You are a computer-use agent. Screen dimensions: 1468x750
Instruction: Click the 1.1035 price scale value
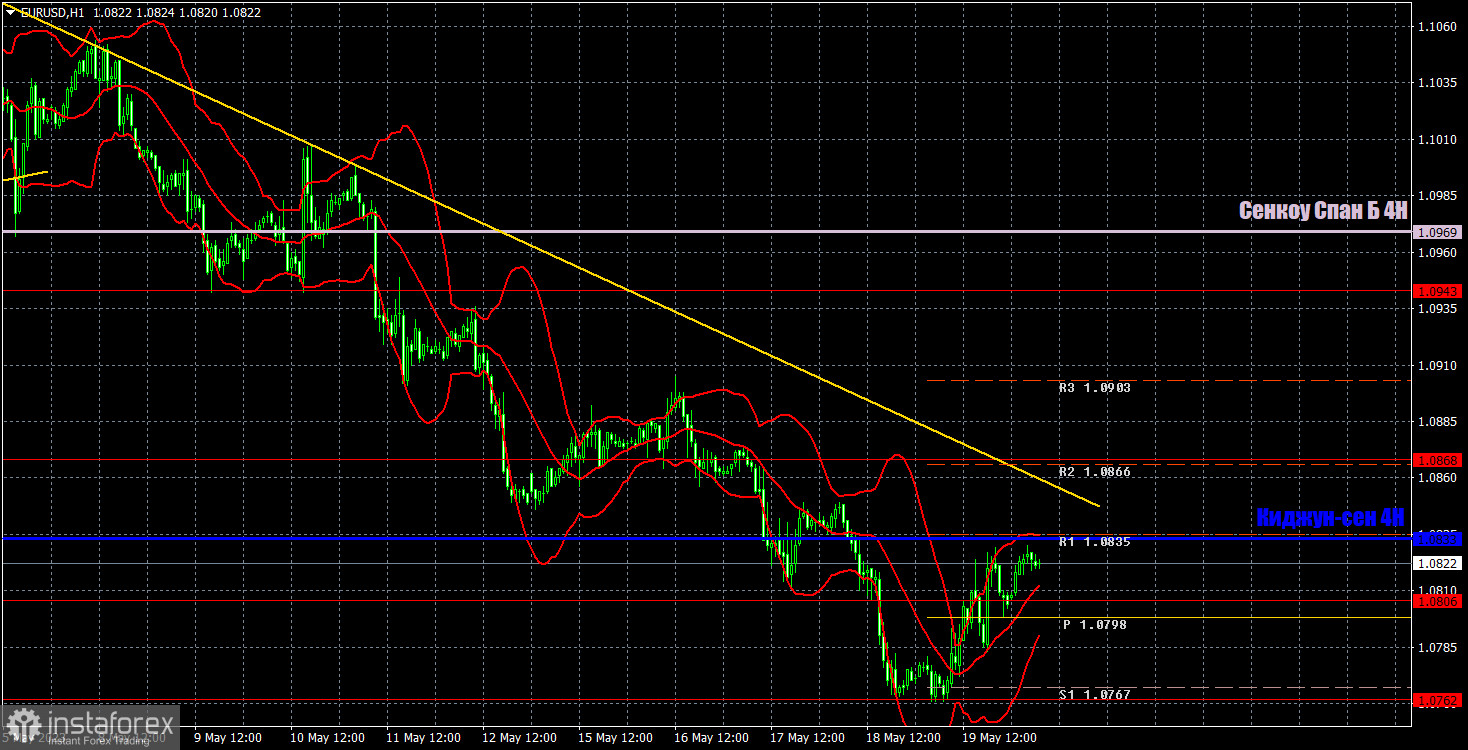point(1437,83)
